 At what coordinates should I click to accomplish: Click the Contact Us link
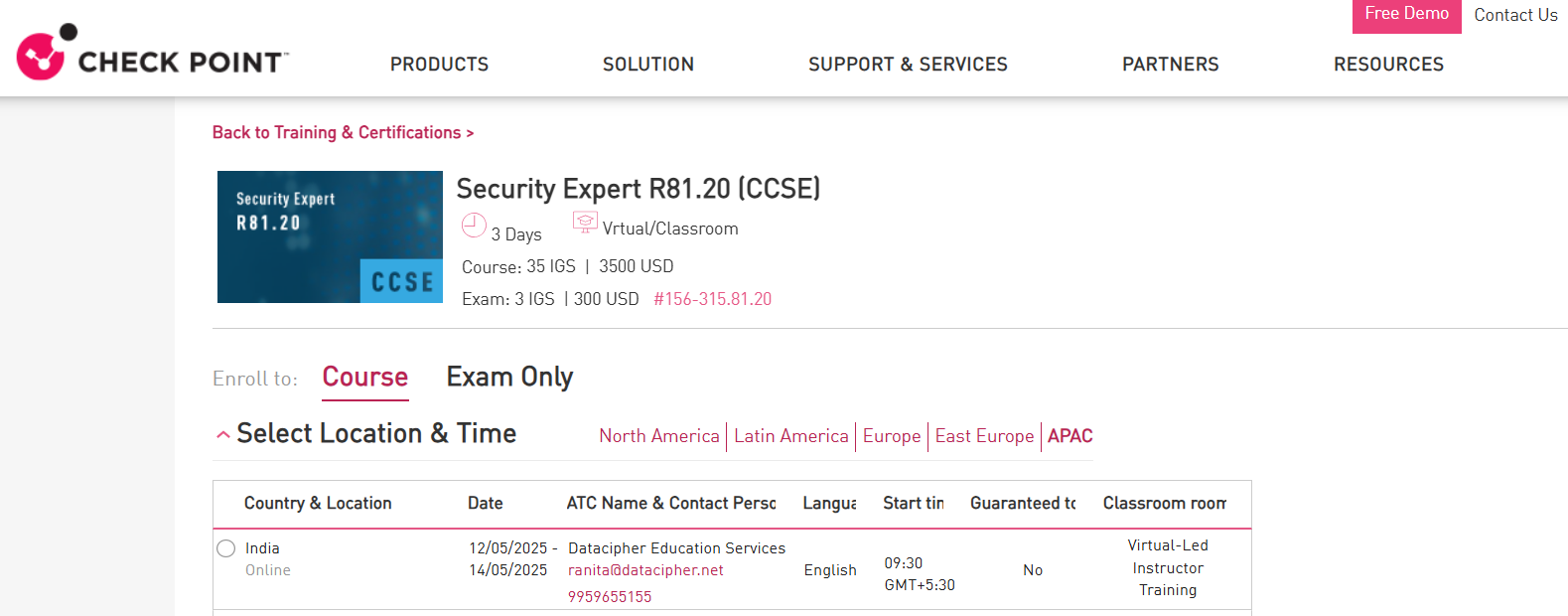(x=1515, y=15)
